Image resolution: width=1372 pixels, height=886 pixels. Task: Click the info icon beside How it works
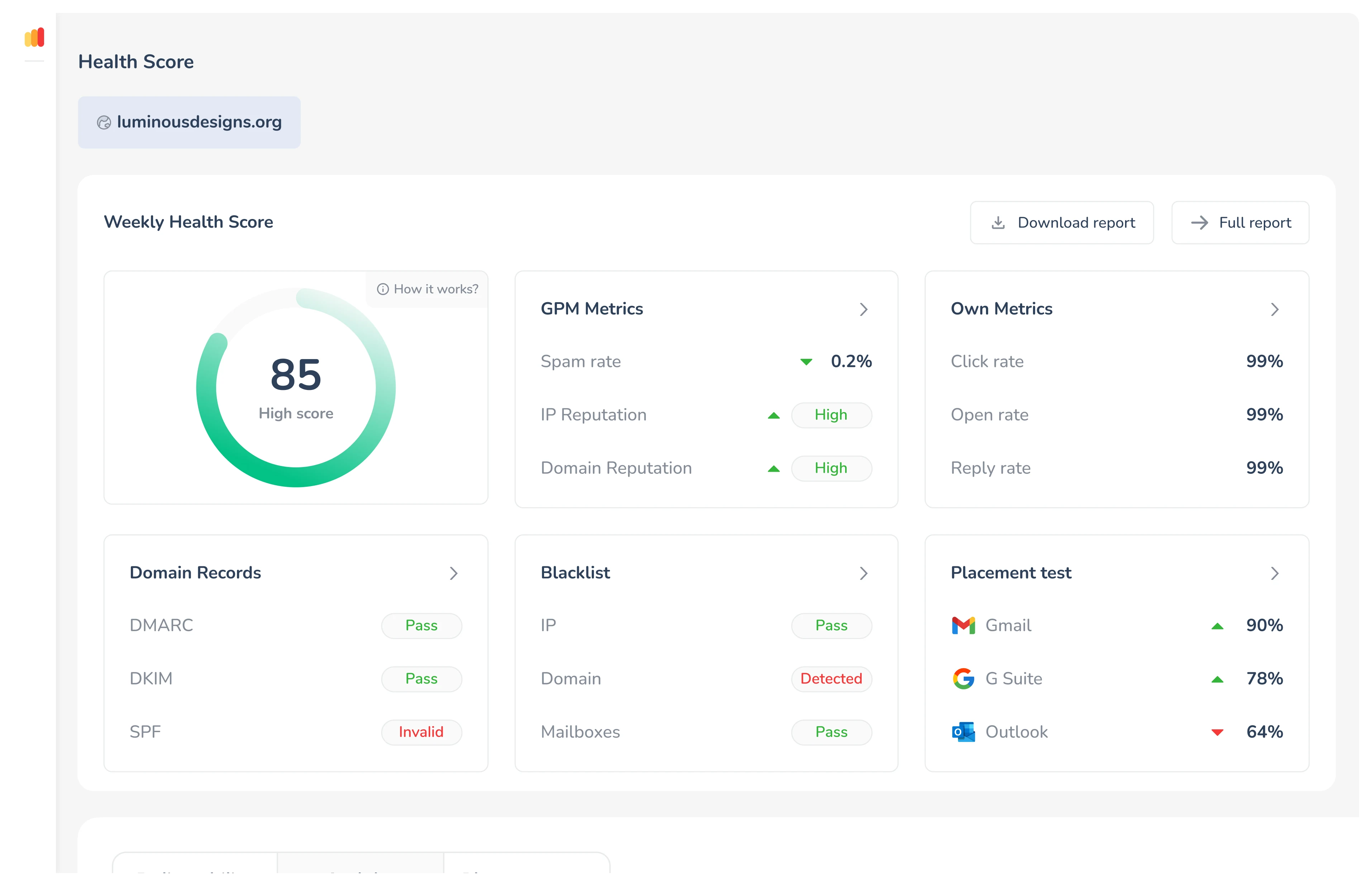(x=382, y=289)
